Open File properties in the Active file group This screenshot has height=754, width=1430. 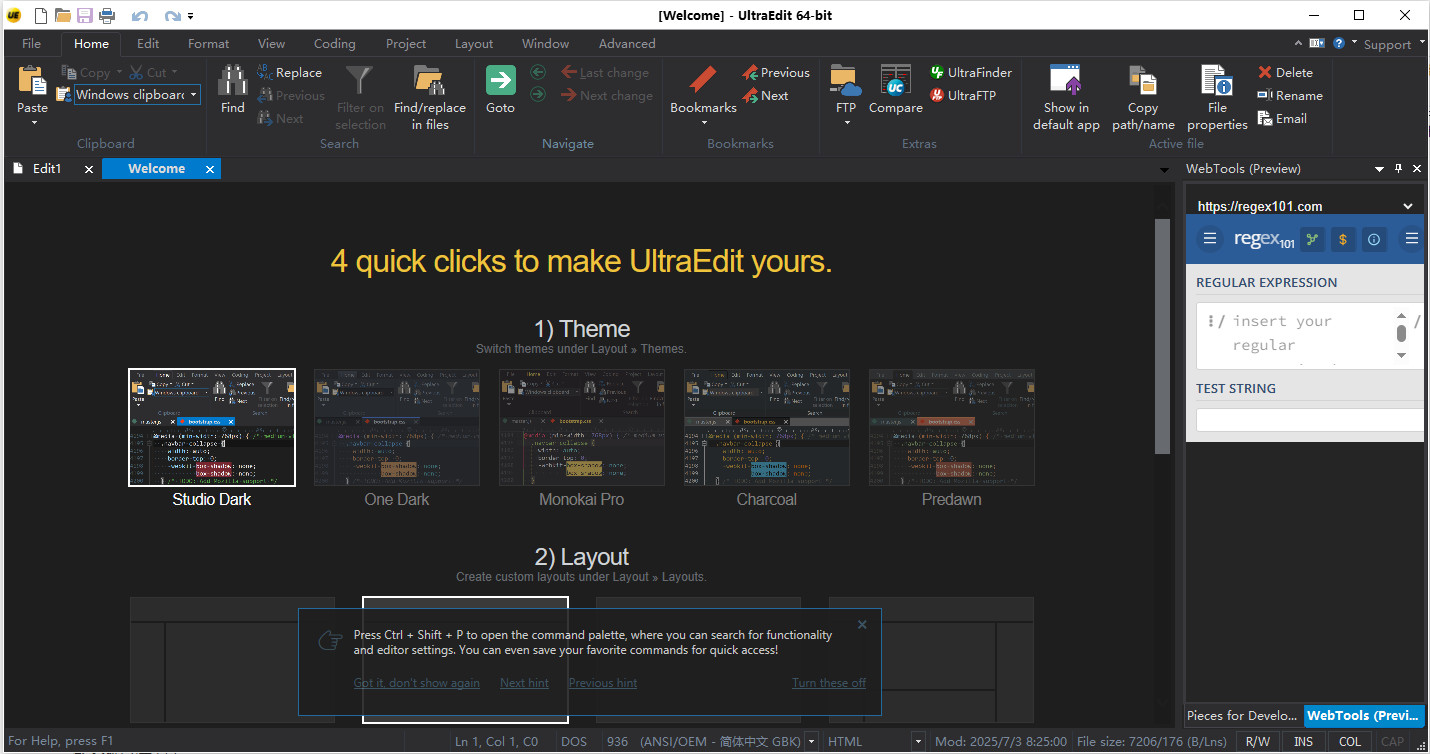pyautogui.click(x=1216, y=95)
